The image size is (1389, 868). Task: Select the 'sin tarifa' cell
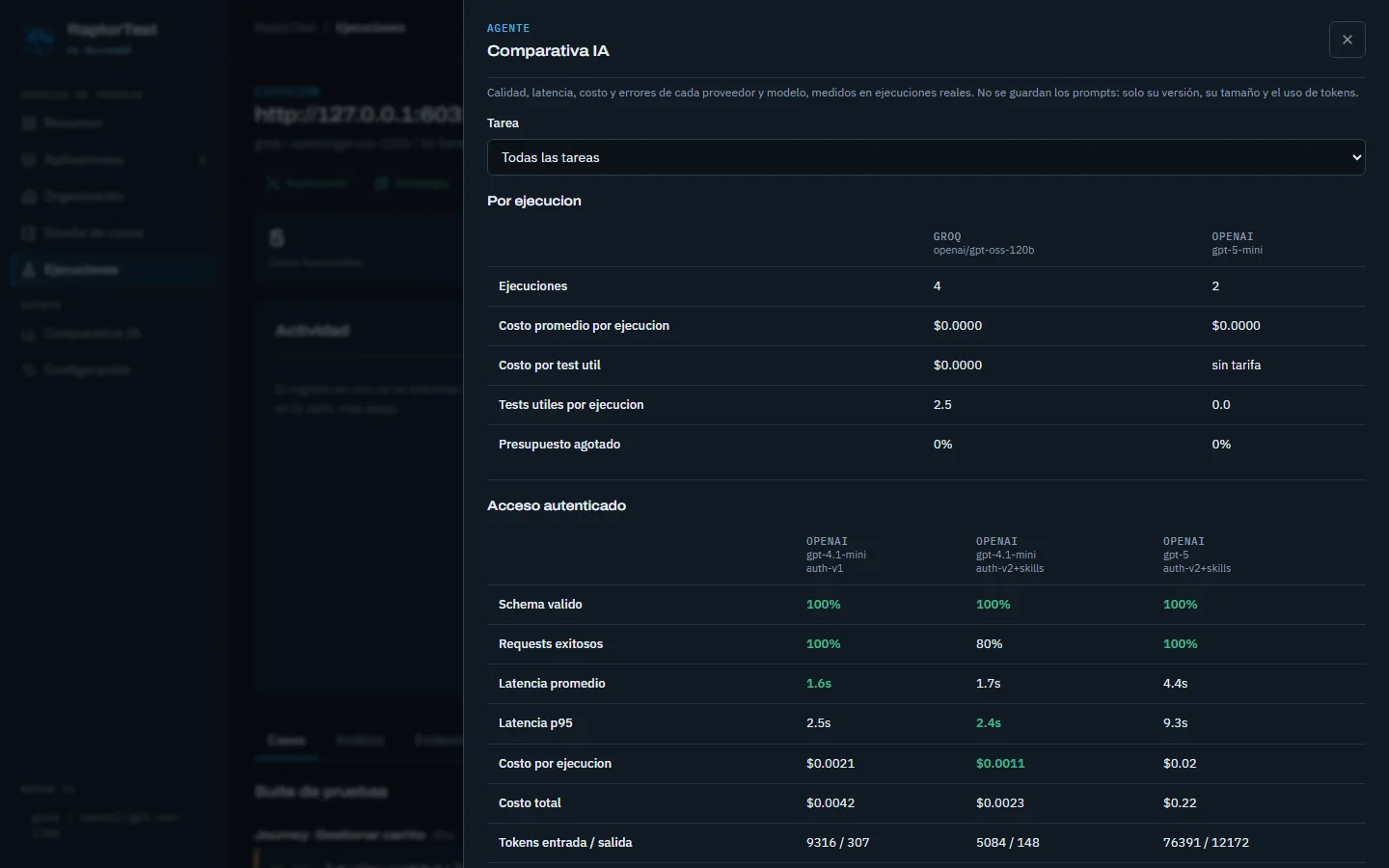pyautogui.click(x=1237, y=366)
